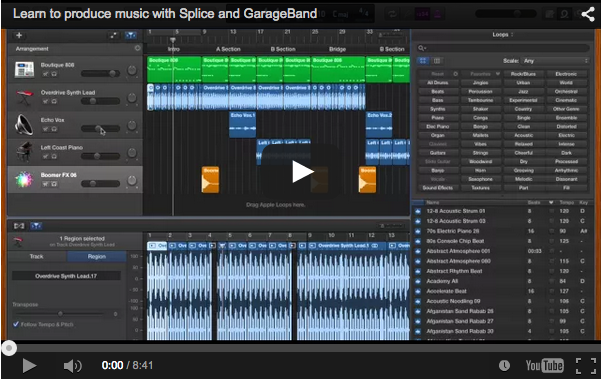Switch to the Region tab

coord(97,257)
